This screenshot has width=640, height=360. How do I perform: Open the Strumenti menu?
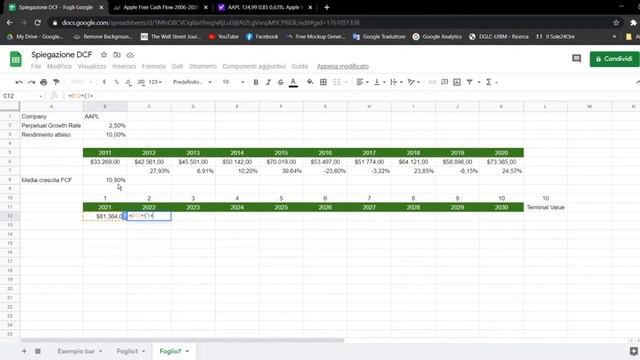[x=202, y=66]
